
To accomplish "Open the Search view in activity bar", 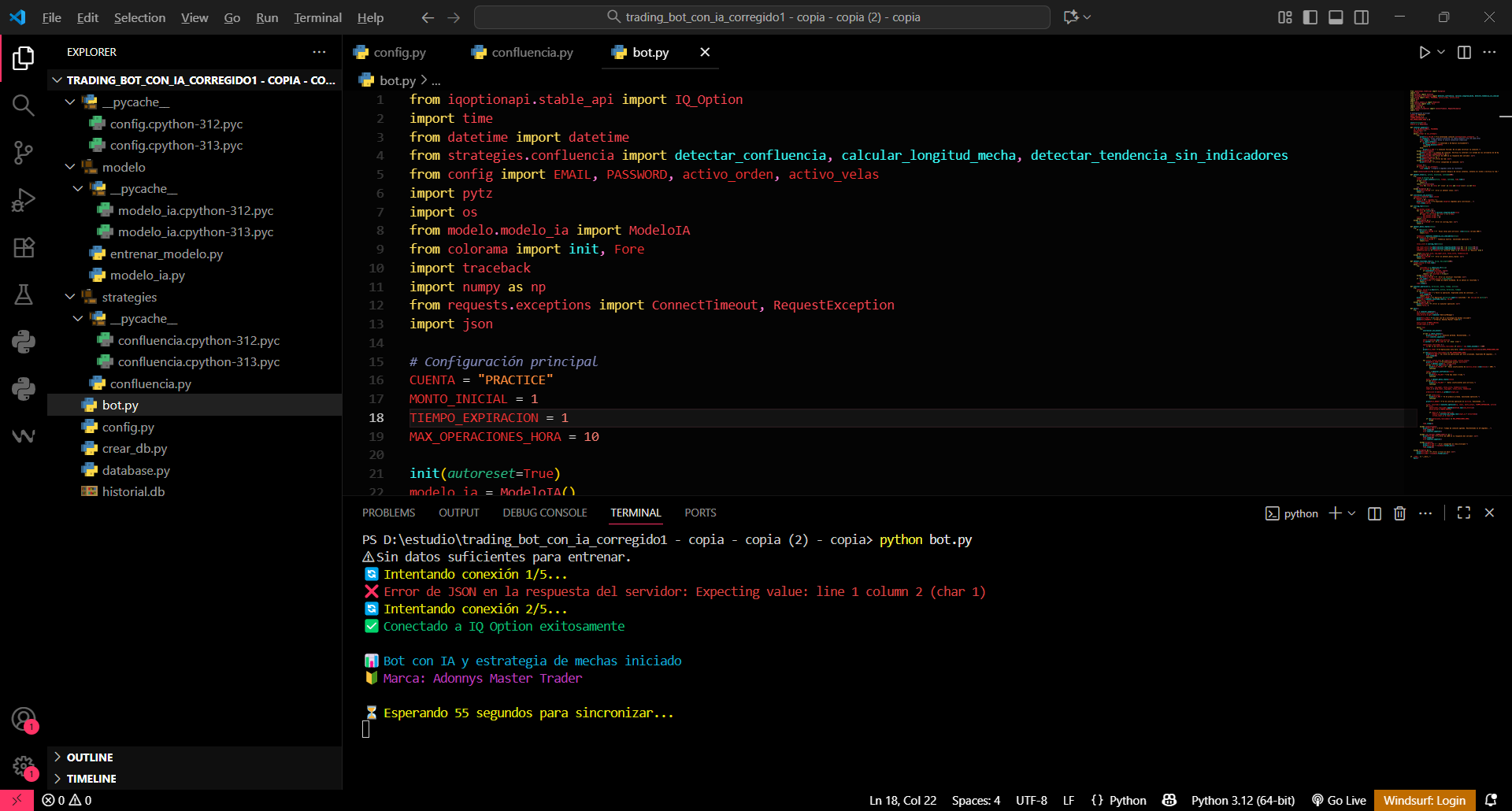I will point(23,105).
